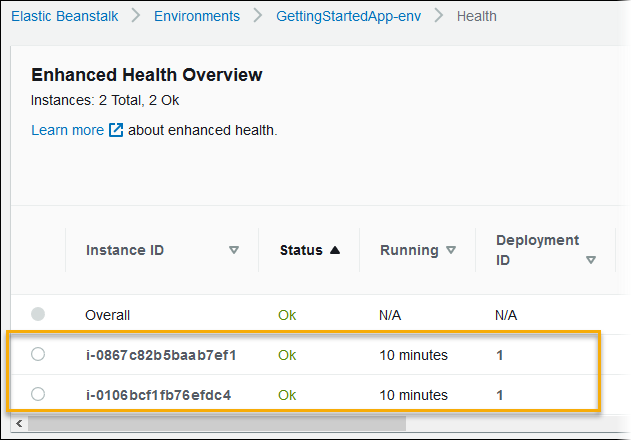Click the Status ascending sort arrow
632x440 pixels.
coord(335,250)
